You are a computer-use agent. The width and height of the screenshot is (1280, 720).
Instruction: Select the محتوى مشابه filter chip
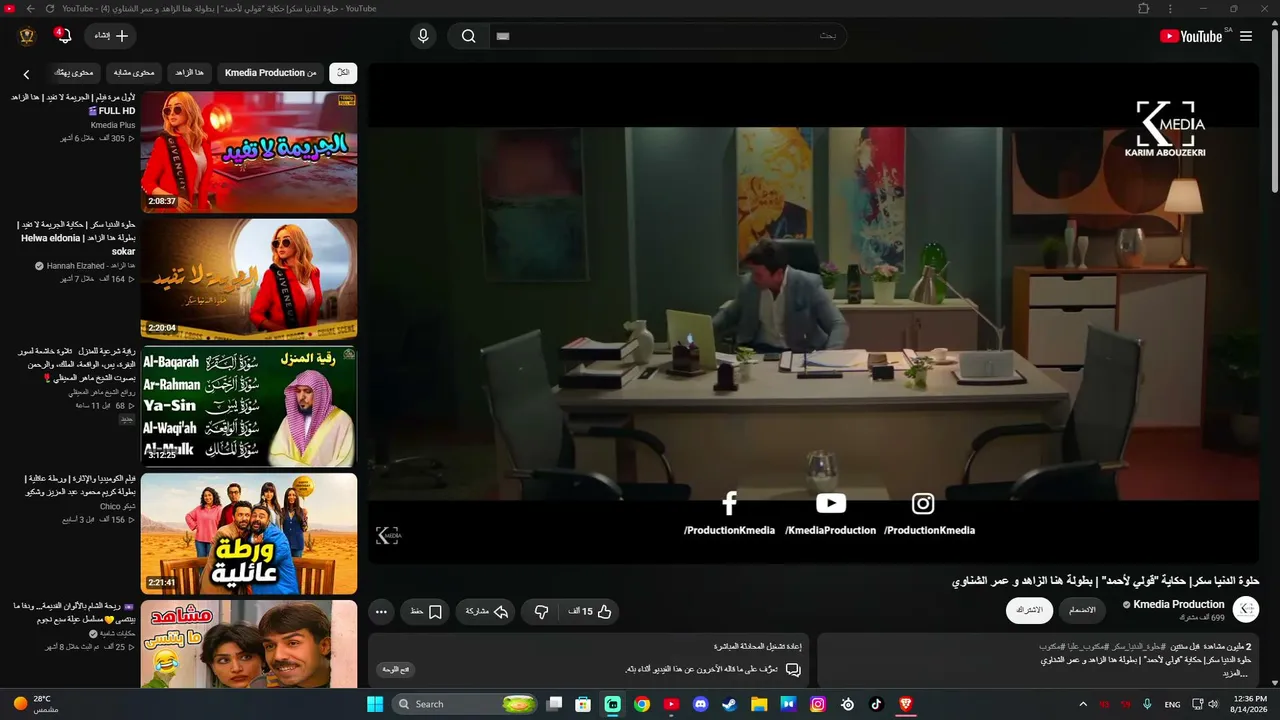134,73
